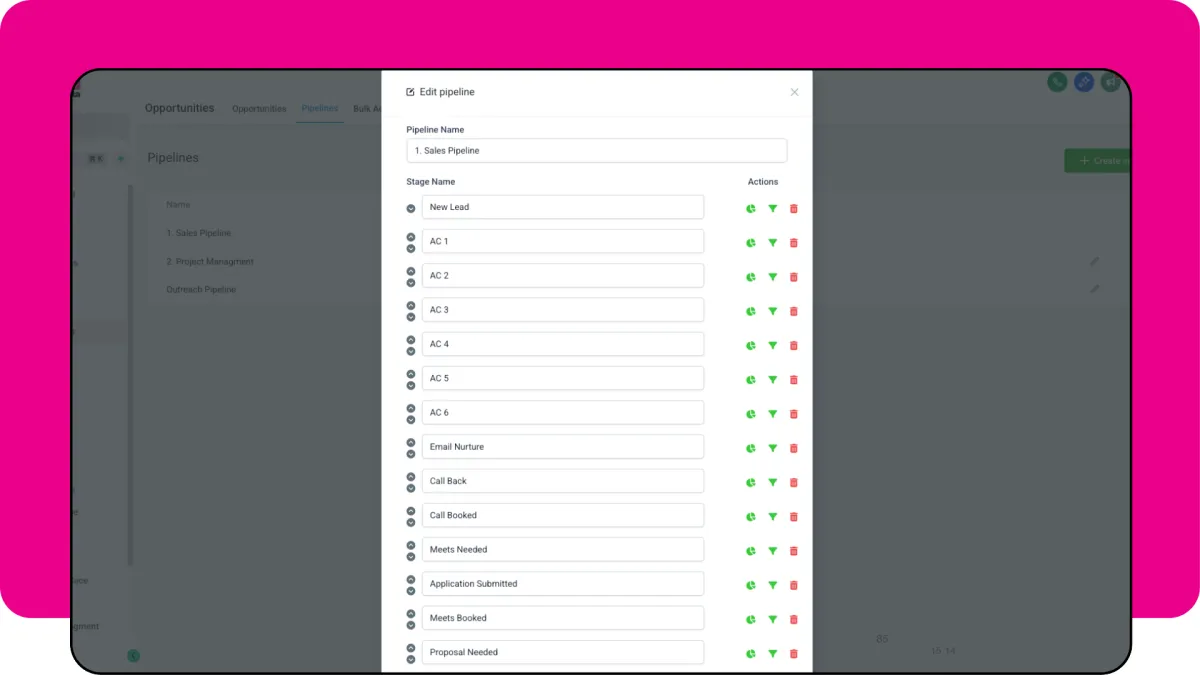1200x675 pixels.
Task: Switch to the Opportunities tab
Action: click(x=259, y=108)
